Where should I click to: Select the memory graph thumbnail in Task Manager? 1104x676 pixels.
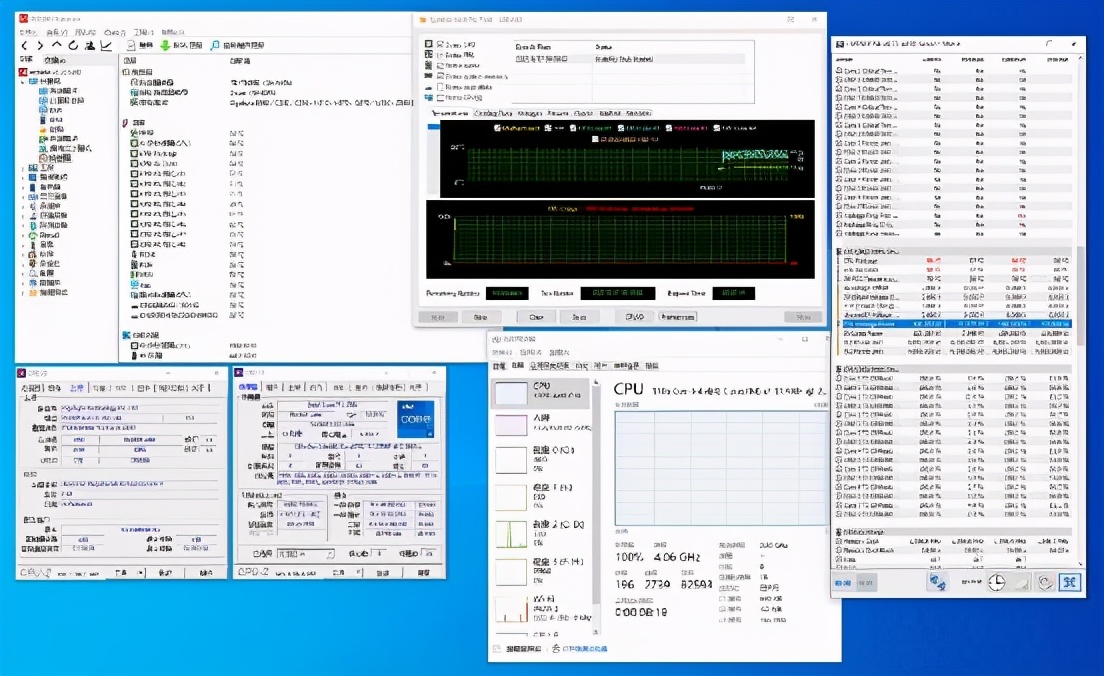click(x=511, y=425)
